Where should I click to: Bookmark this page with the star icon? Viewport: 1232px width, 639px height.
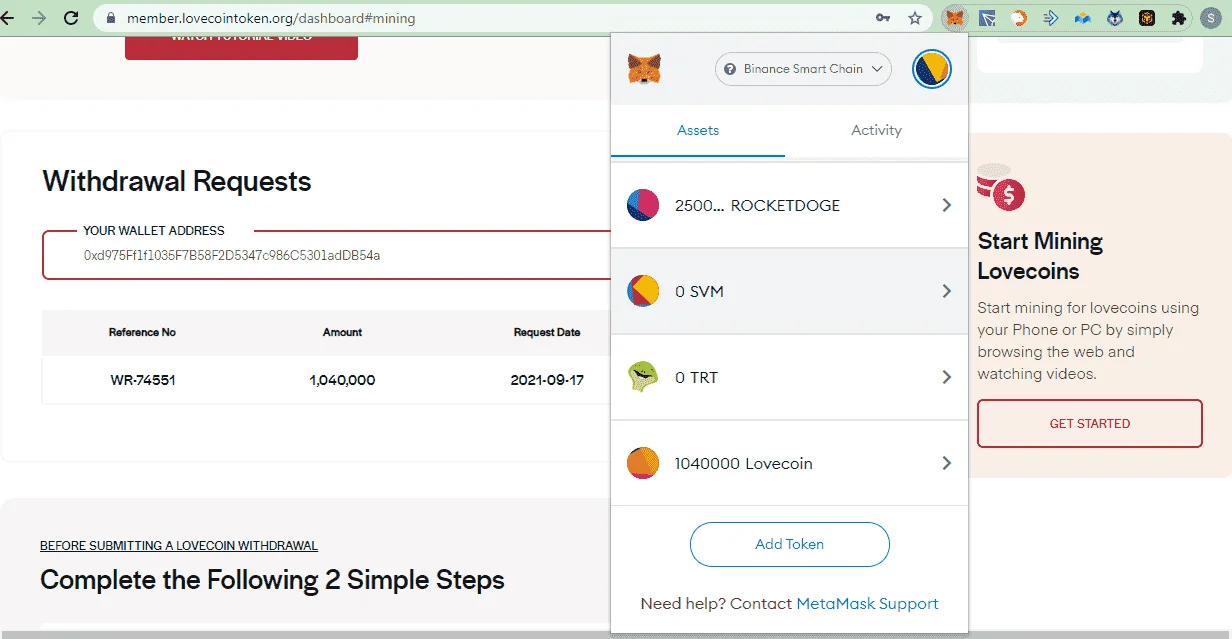(x=914, y=18)
